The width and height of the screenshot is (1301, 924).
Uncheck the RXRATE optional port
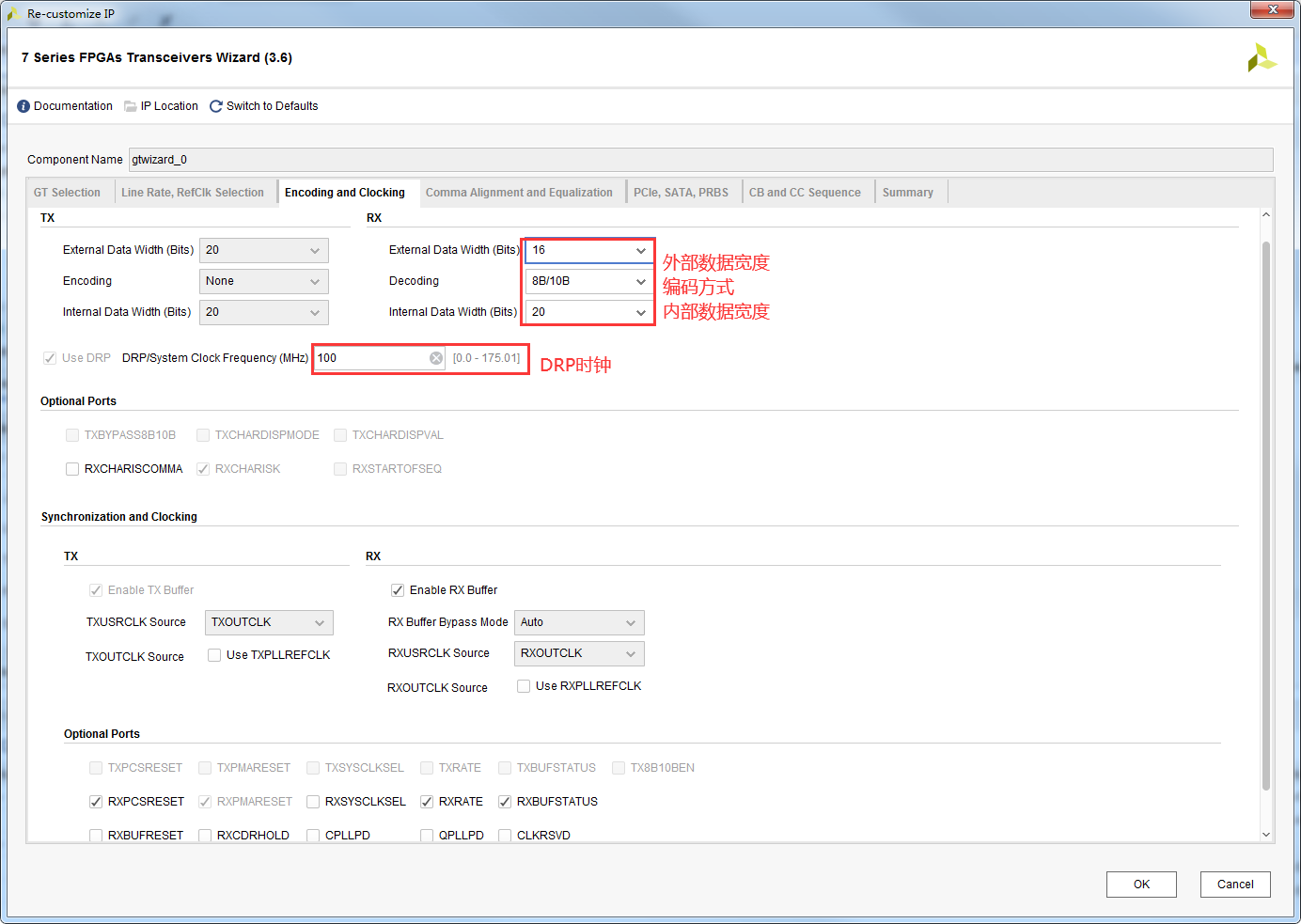[x=427, y=802]
